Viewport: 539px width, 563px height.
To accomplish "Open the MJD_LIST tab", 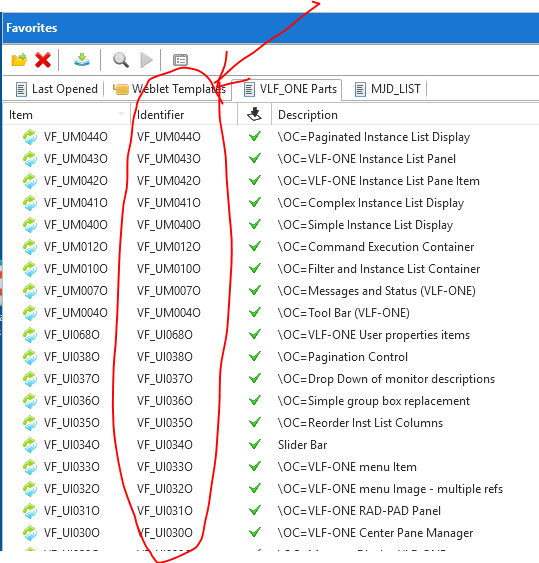I will click(x=388, y=89).
